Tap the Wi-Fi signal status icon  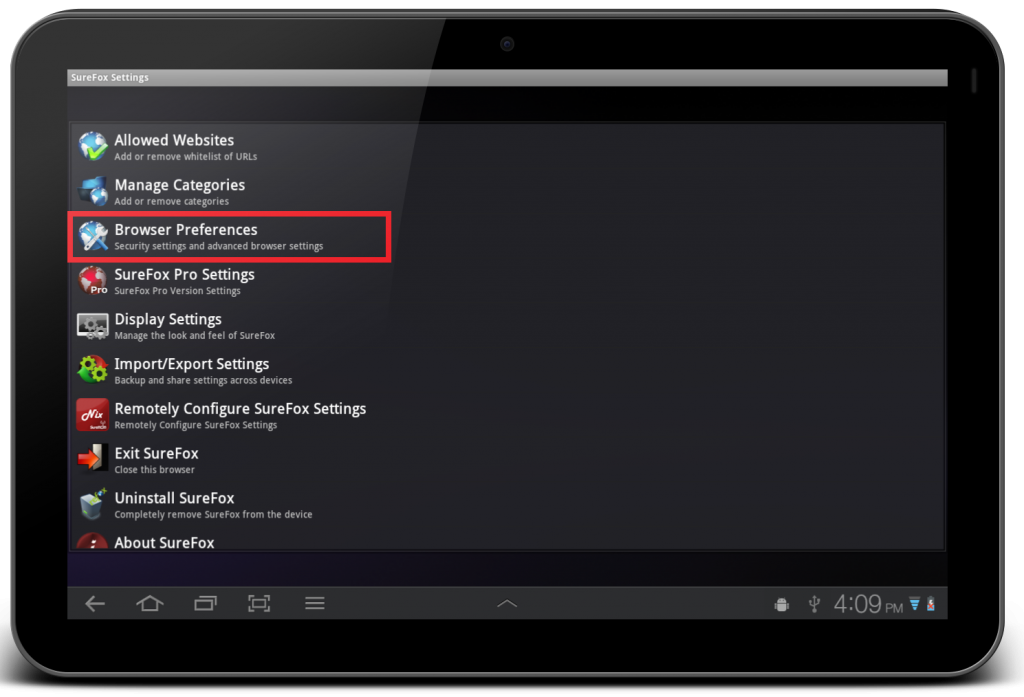pos(915,604)
